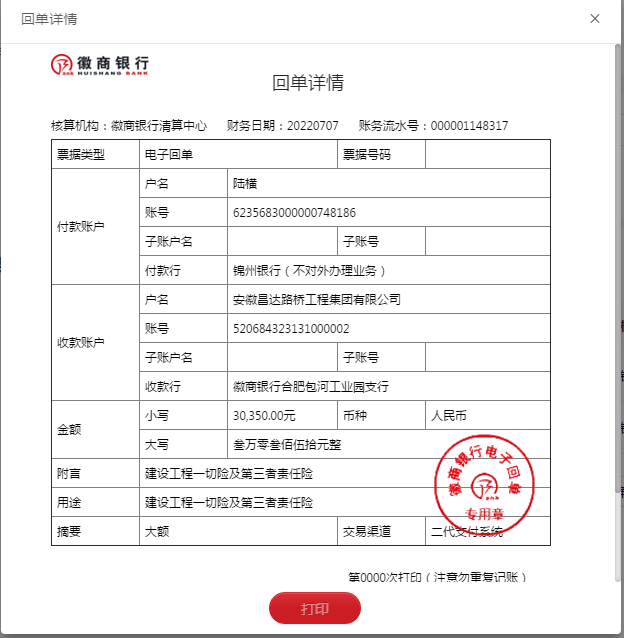Click the Huishang Bank logo
624x638 pixels.
click(x=100, y=66)
